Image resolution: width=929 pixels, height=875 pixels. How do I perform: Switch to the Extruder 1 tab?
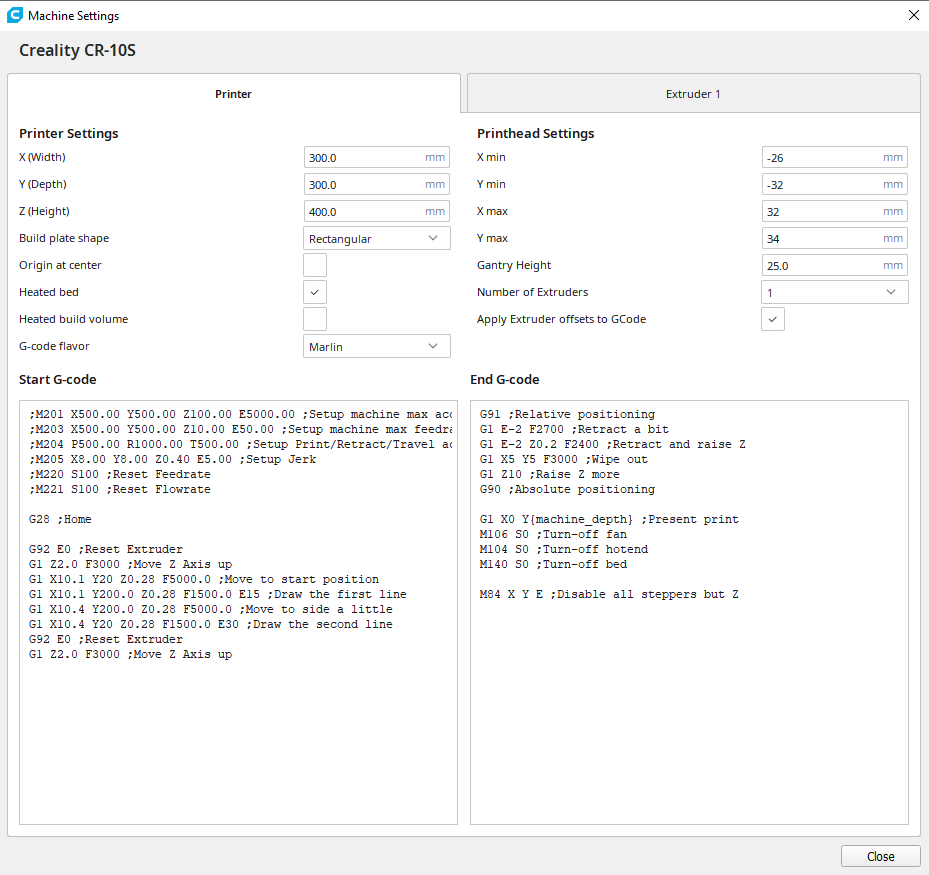693,94
